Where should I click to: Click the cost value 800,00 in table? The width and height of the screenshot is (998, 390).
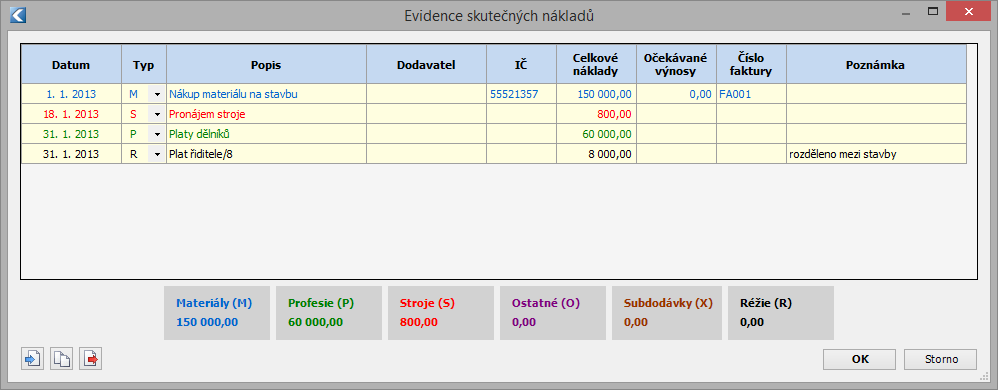click(x=615, y=115)
